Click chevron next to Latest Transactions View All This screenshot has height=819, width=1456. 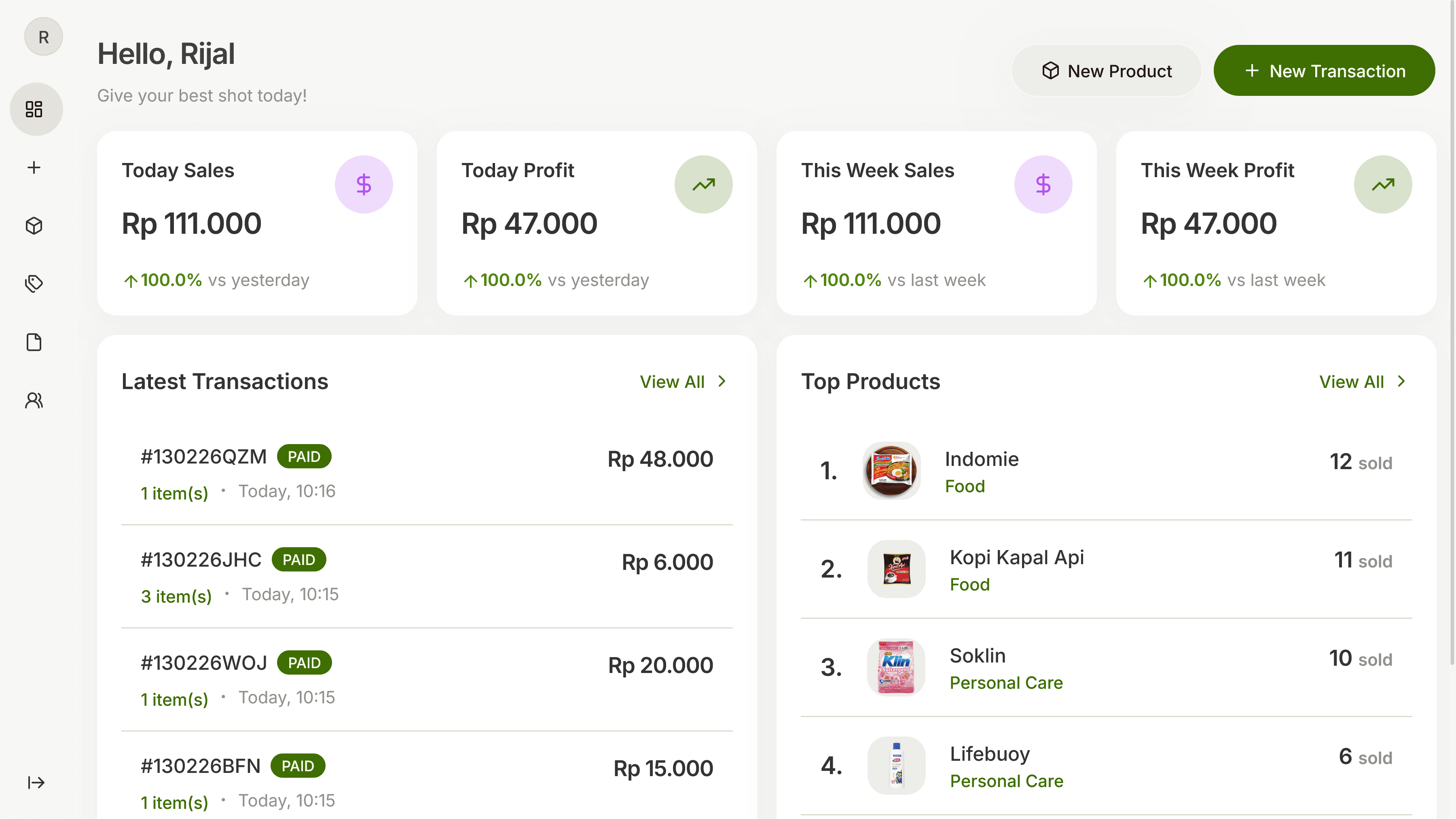coord(722,381)
